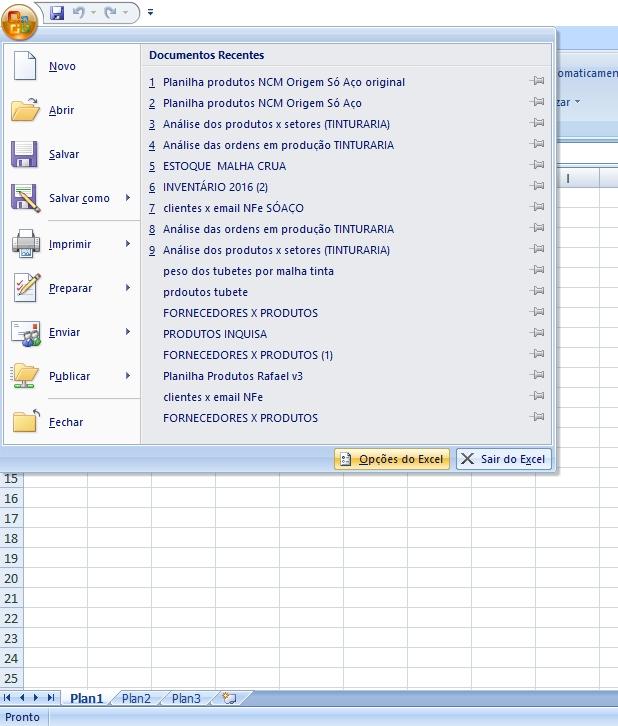The height and width of the screenshot is (726, 618).
Task: Pin prdoutos tubete document
Action: (x=537, y=291)
